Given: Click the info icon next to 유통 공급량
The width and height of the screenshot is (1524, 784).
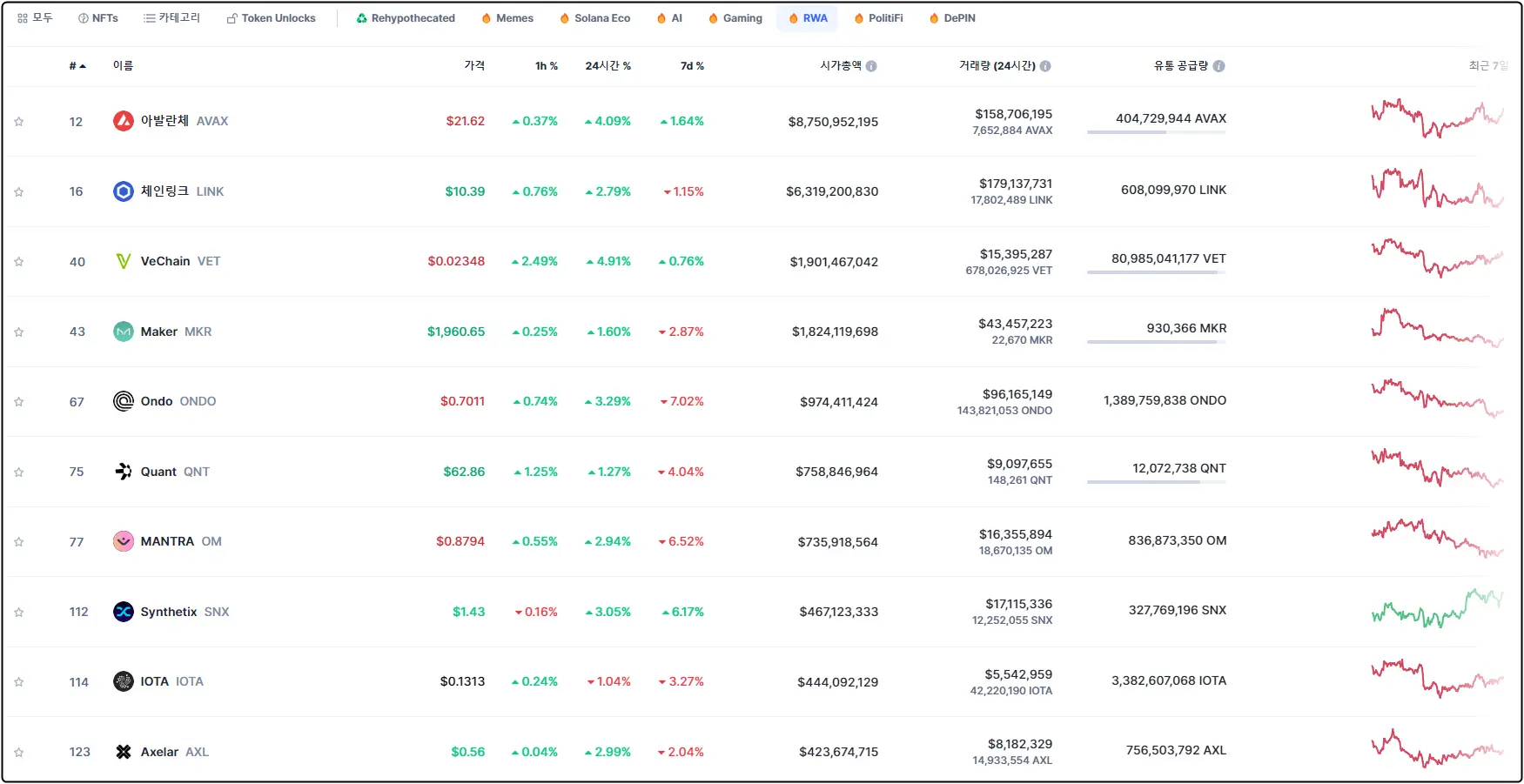Looking at the screenshot, I should (x=1219, y=66).
